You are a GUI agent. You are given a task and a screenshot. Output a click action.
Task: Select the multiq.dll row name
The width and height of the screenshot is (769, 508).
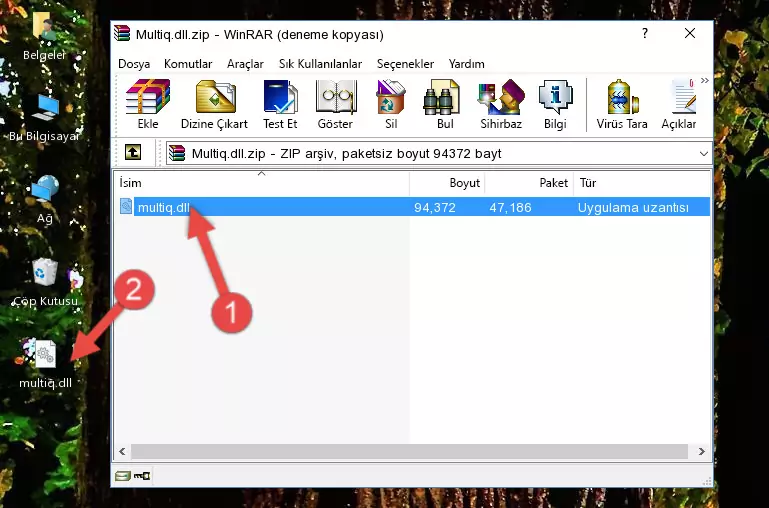(163, 207)
